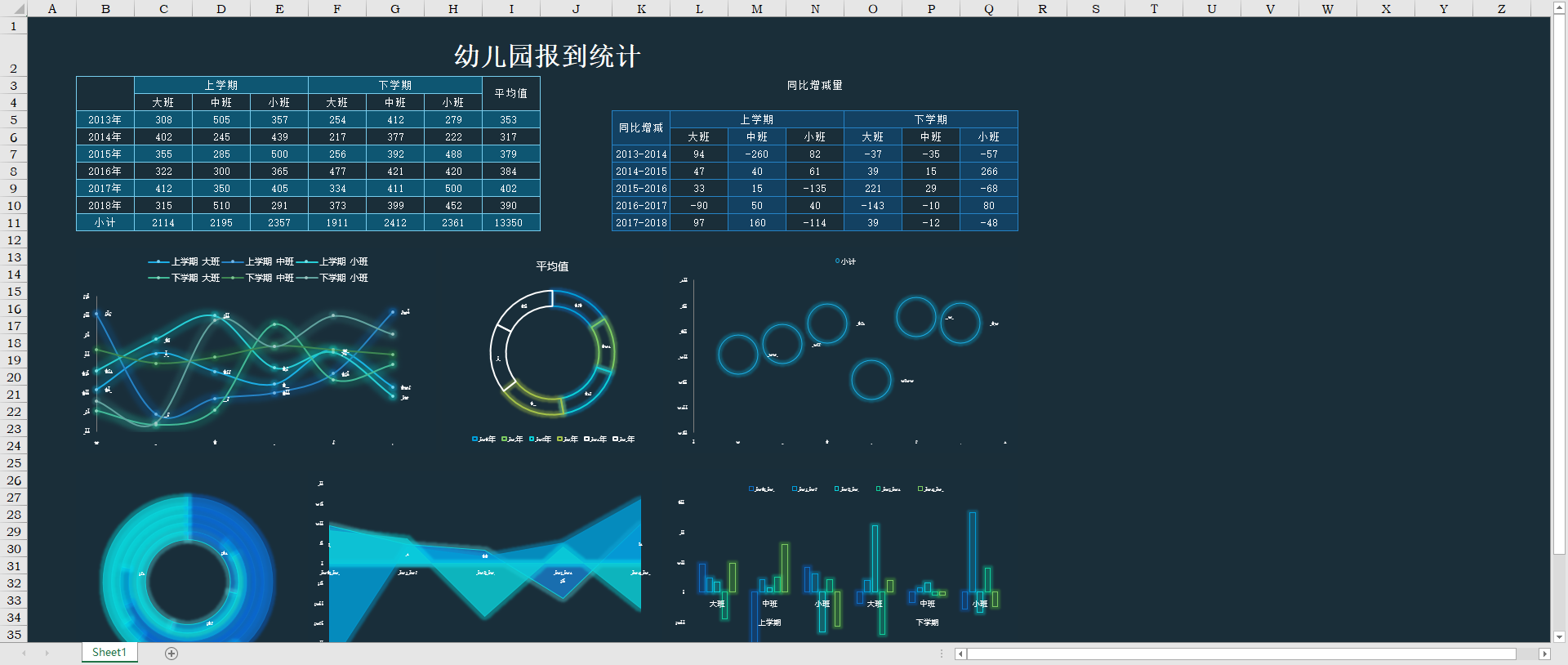Select the 2013-2014 row label
Image resolution: width=1568 pixels, height=665 pixels.
(x=641, y=154)
